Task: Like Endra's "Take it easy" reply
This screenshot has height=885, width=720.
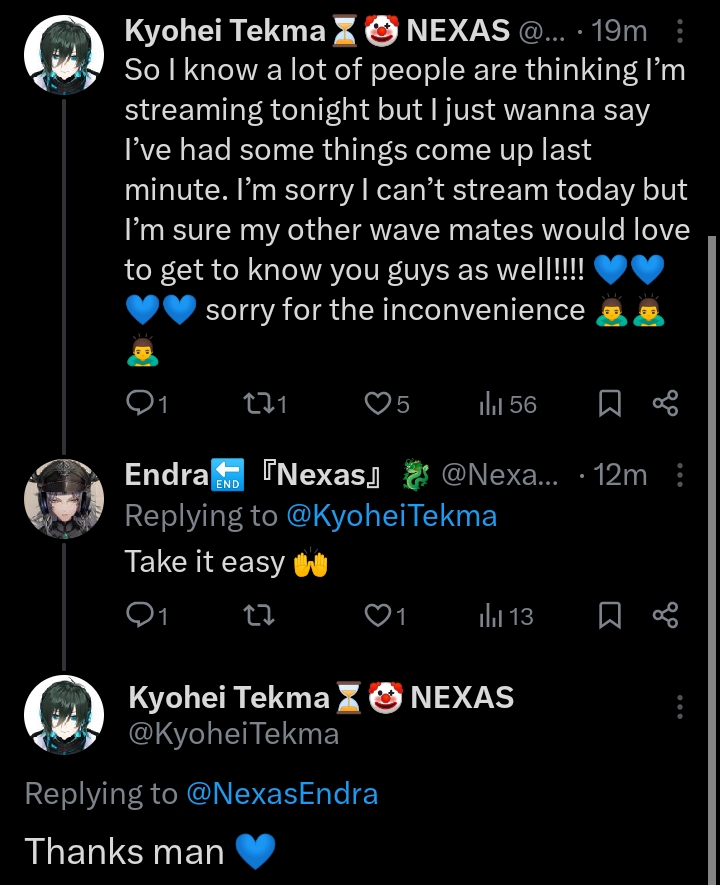Action: (377, 617)
